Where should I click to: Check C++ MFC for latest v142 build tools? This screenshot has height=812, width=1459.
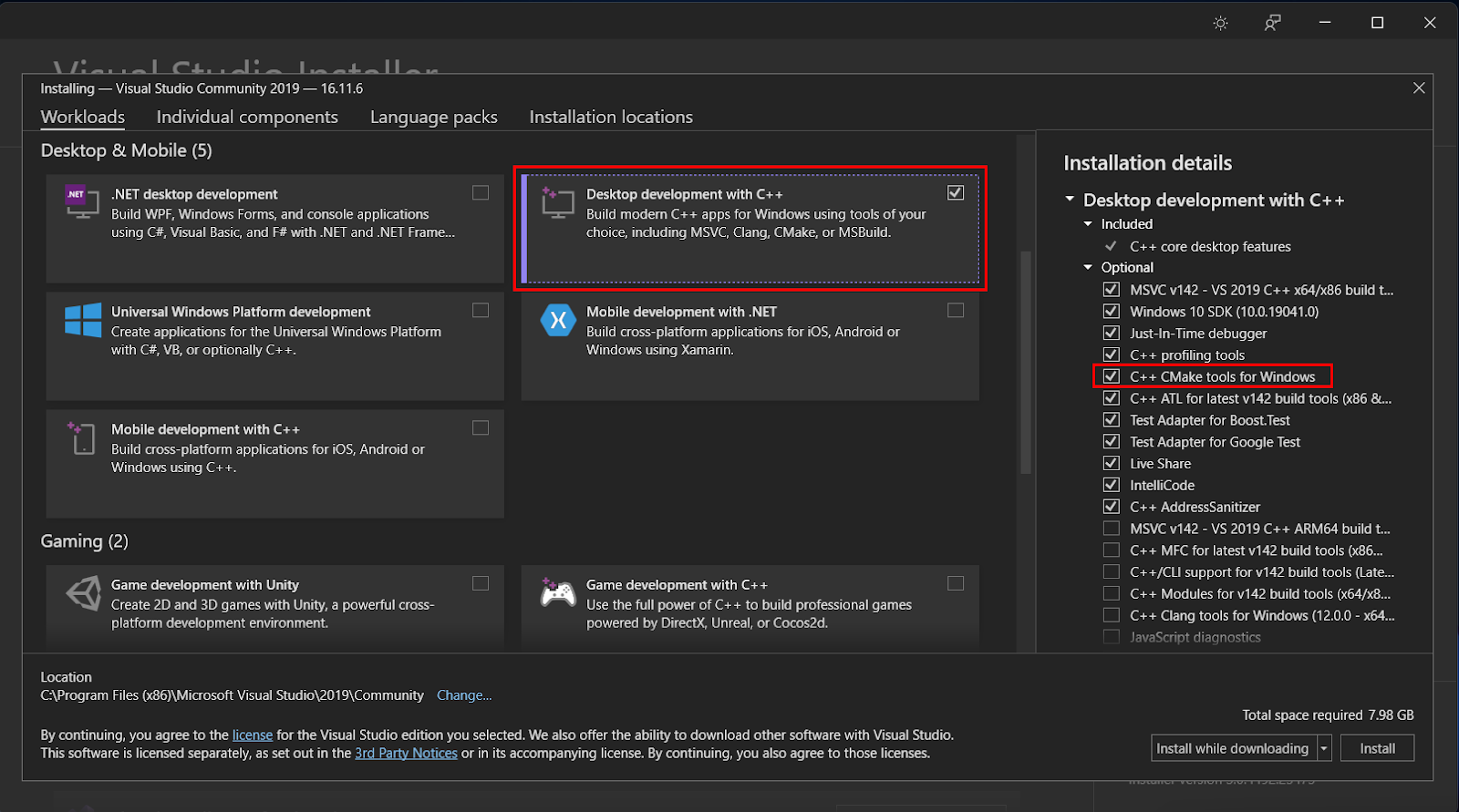click(x=1112, y=550)
